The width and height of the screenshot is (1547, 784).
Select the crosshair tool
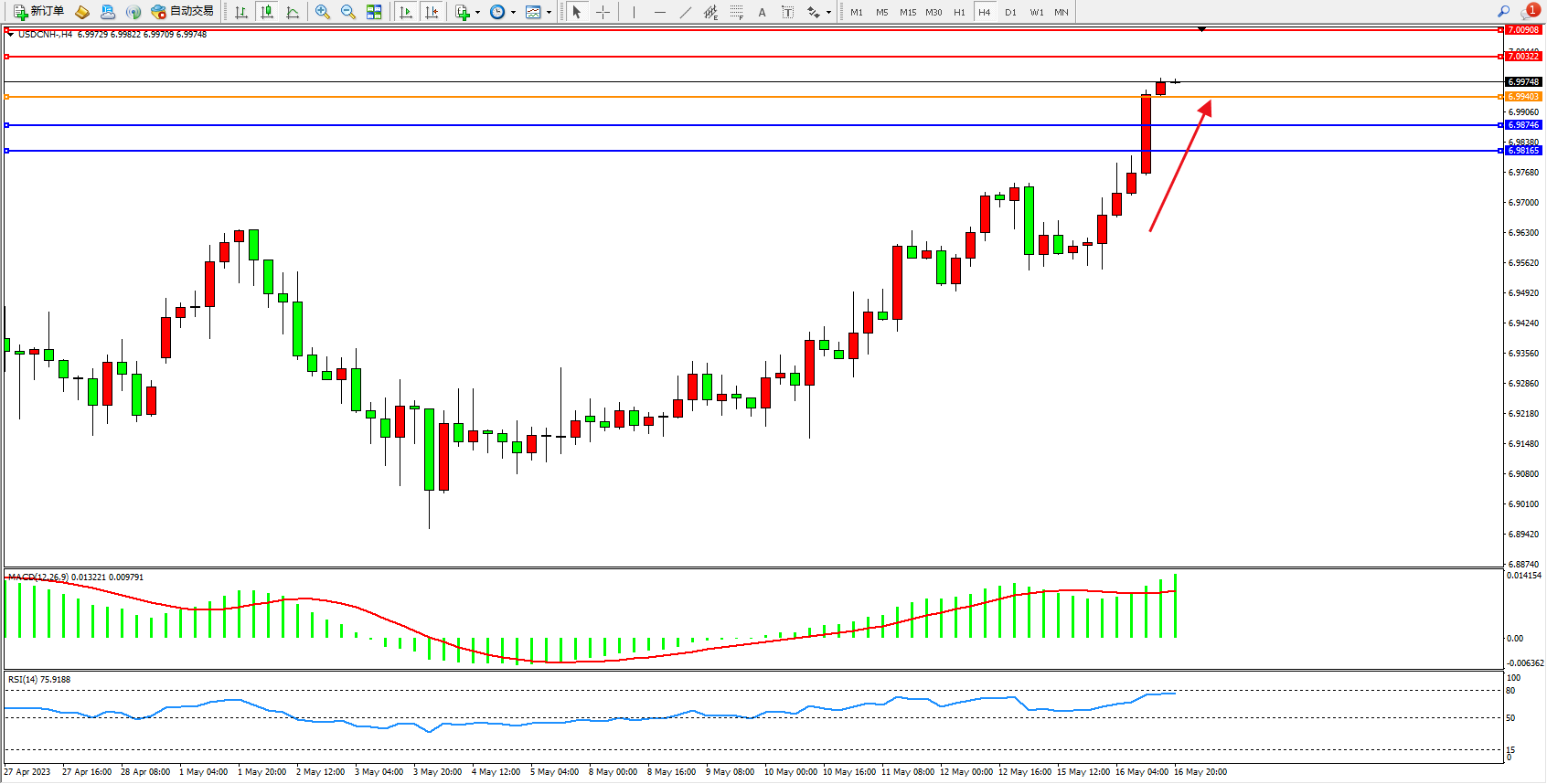tap(603, 12)
